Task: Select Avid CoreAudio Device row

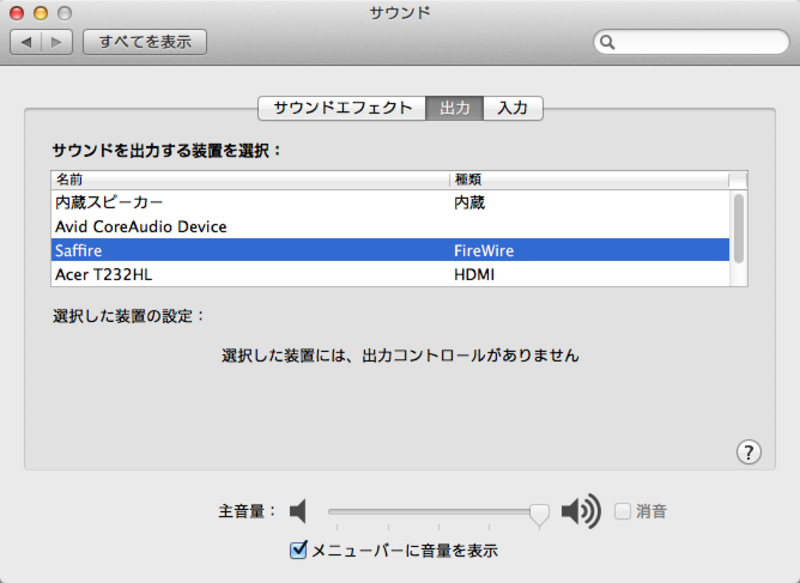Action: pyautogui.click(x=390, y=226)
